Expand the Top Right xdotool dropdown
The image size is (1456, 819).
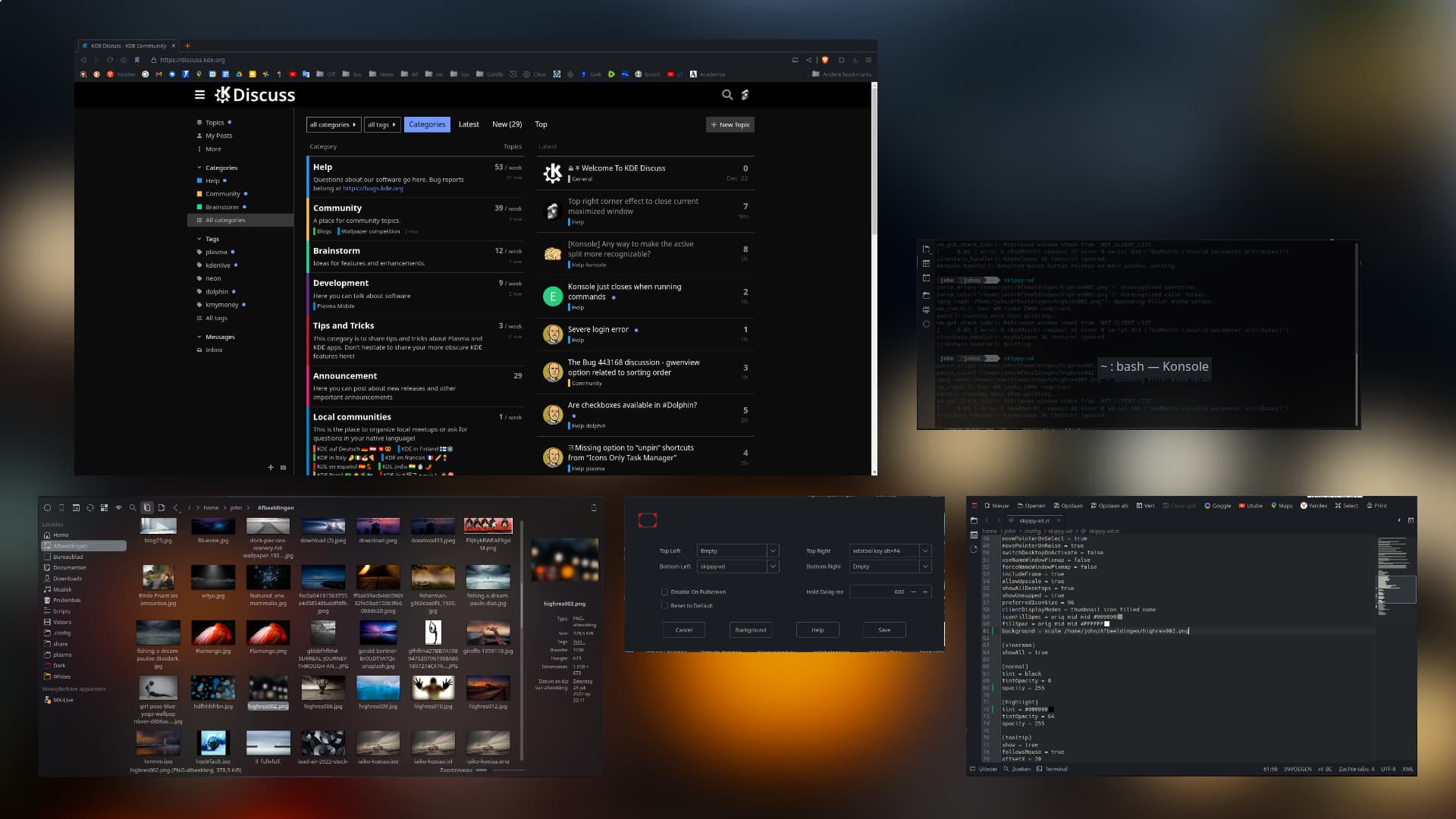point(924,551)
